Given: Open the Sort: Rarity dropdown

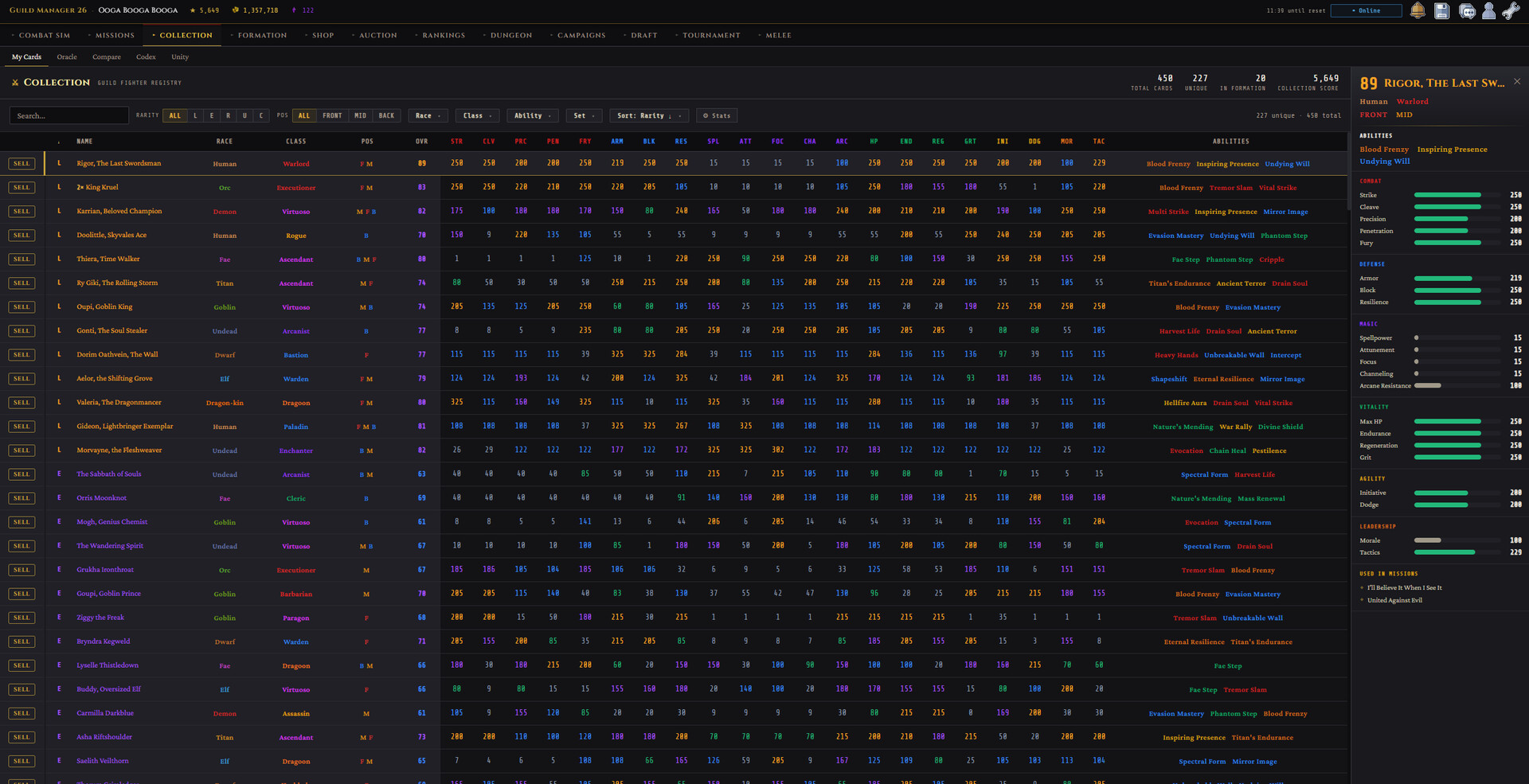Looking at the screenshot, I should (x=649, y=115).
